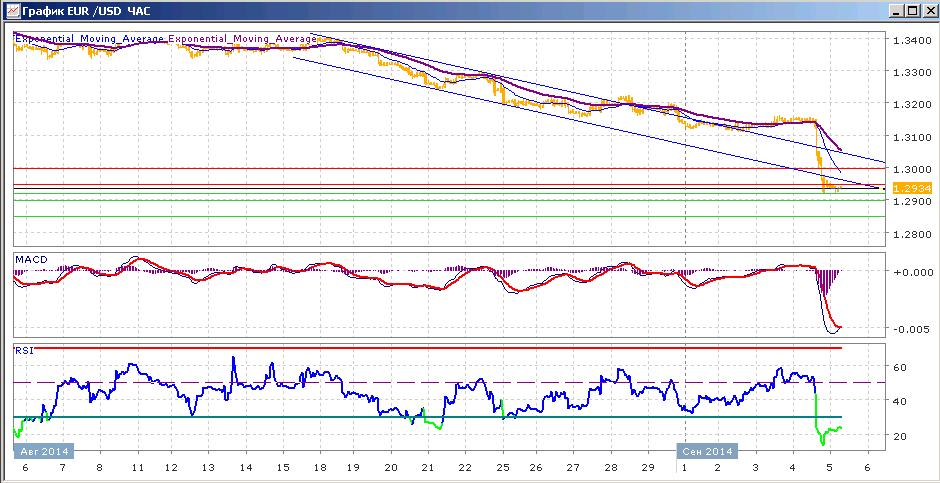Maximize the График EUR/USD window
The image size is (940, 483).
tap(912, 11)
